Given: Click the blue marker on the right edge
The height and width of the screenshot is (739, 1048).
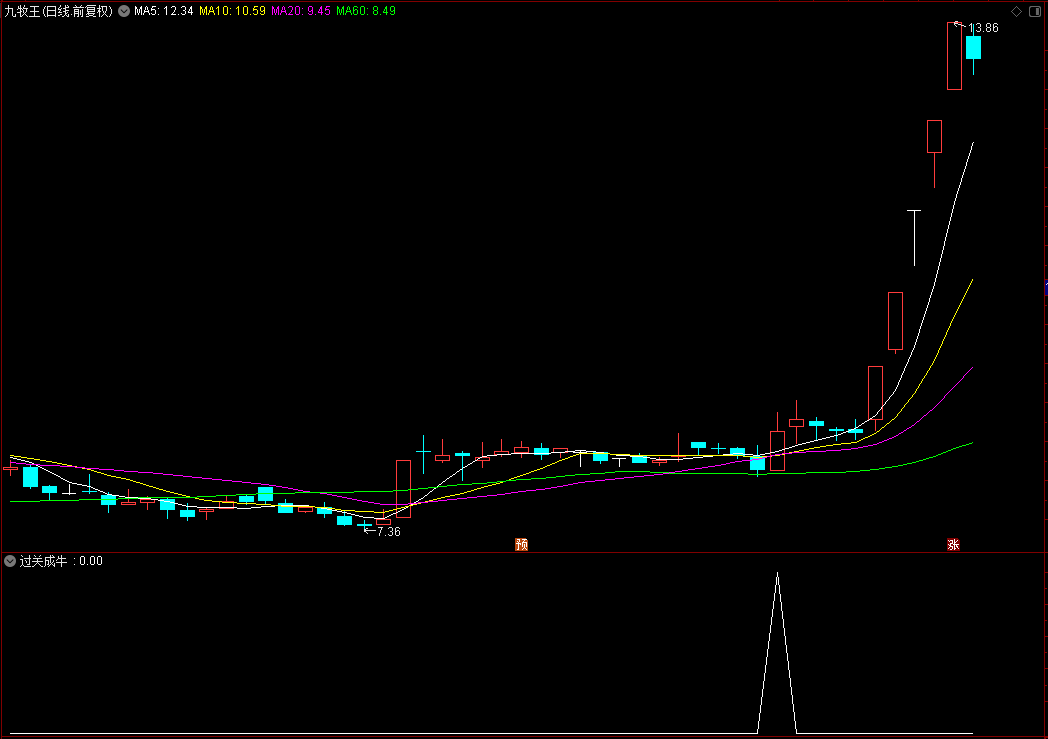Looking at the screenshot, I should pos(1046,287).
